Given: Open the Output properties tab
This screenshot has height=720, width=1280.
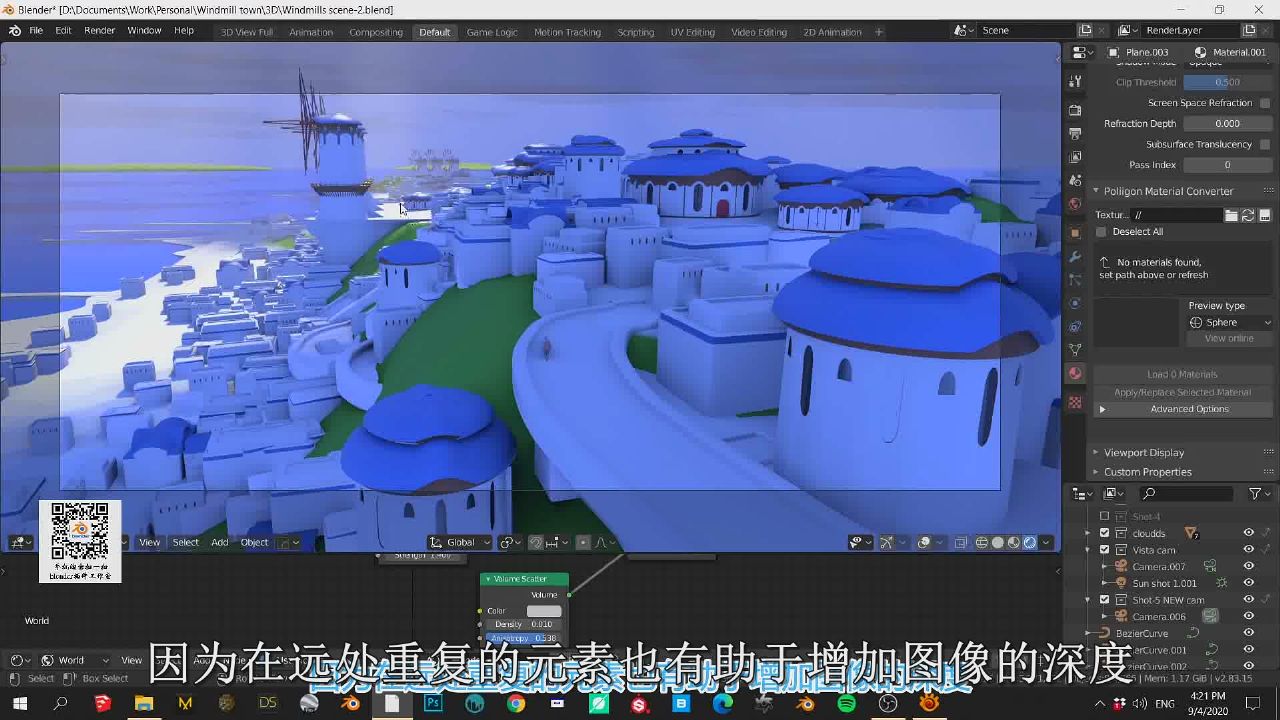Looking at the screenshot, I should (x=1075, y=133).
